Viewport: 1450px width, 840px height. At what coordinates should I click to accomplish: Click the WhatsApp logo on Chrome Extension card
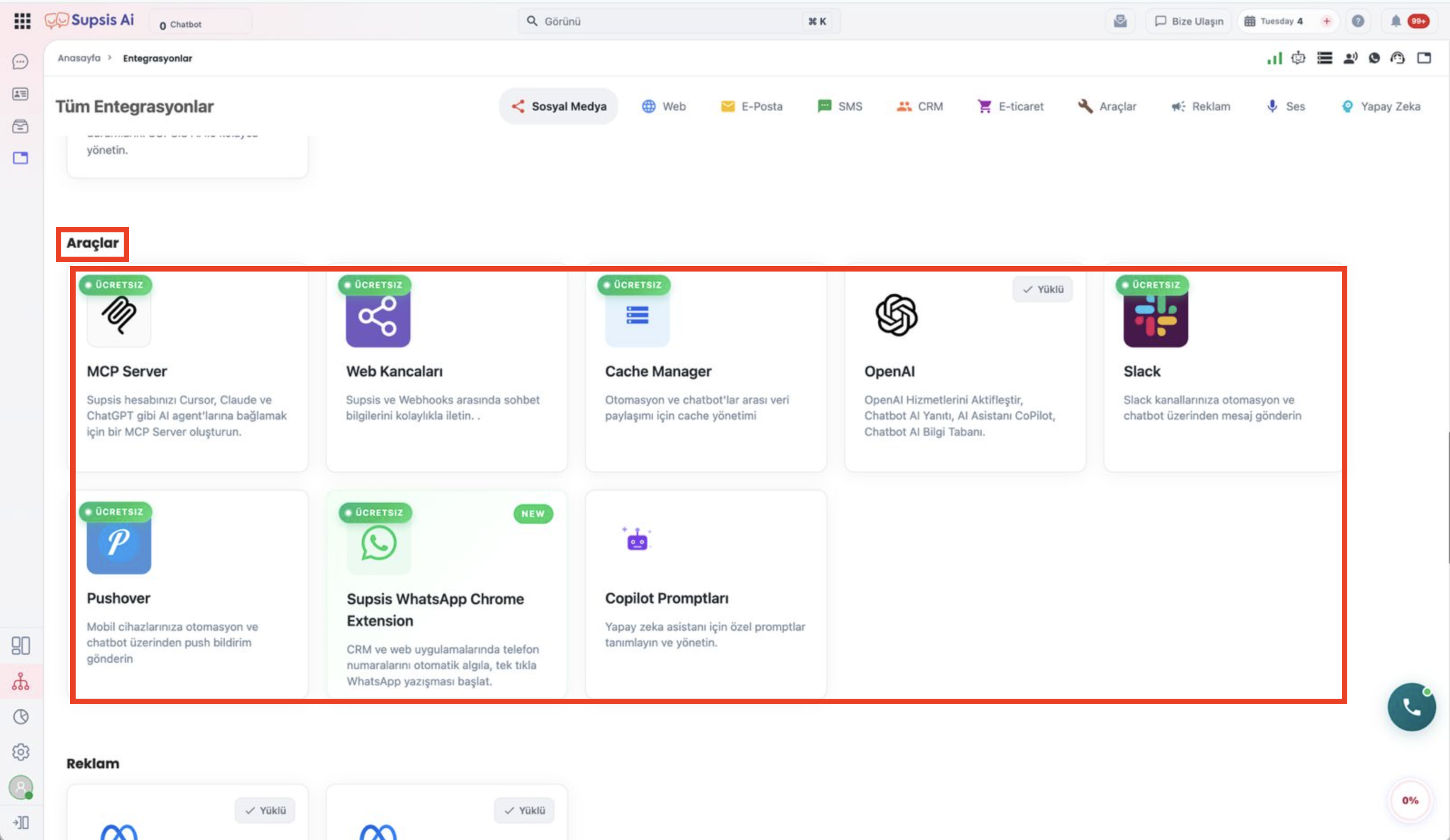[x=379, y=543]
